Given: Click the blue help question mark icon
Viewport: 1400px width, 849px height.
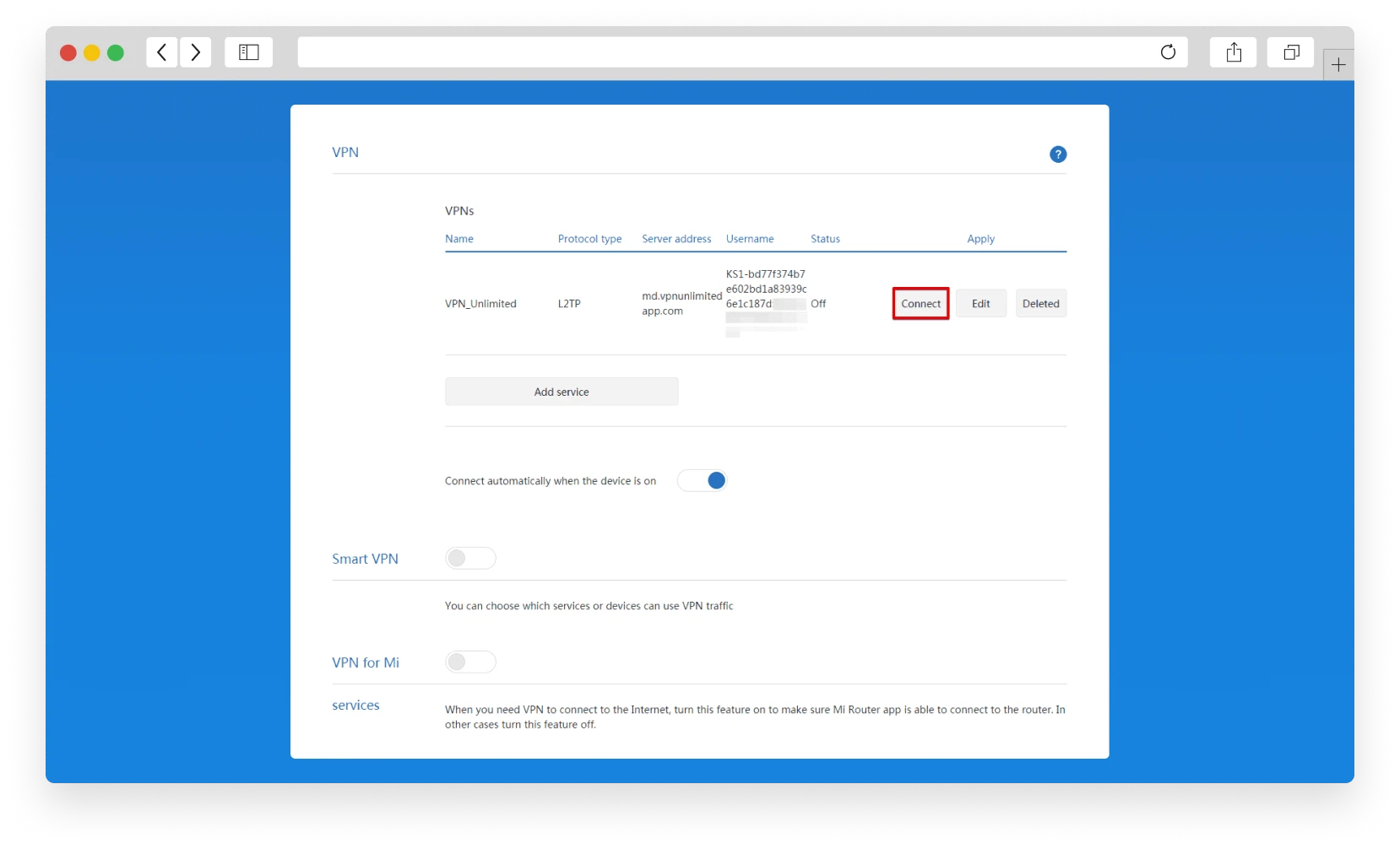Looking at the screenshot, I should point(1057,154).
